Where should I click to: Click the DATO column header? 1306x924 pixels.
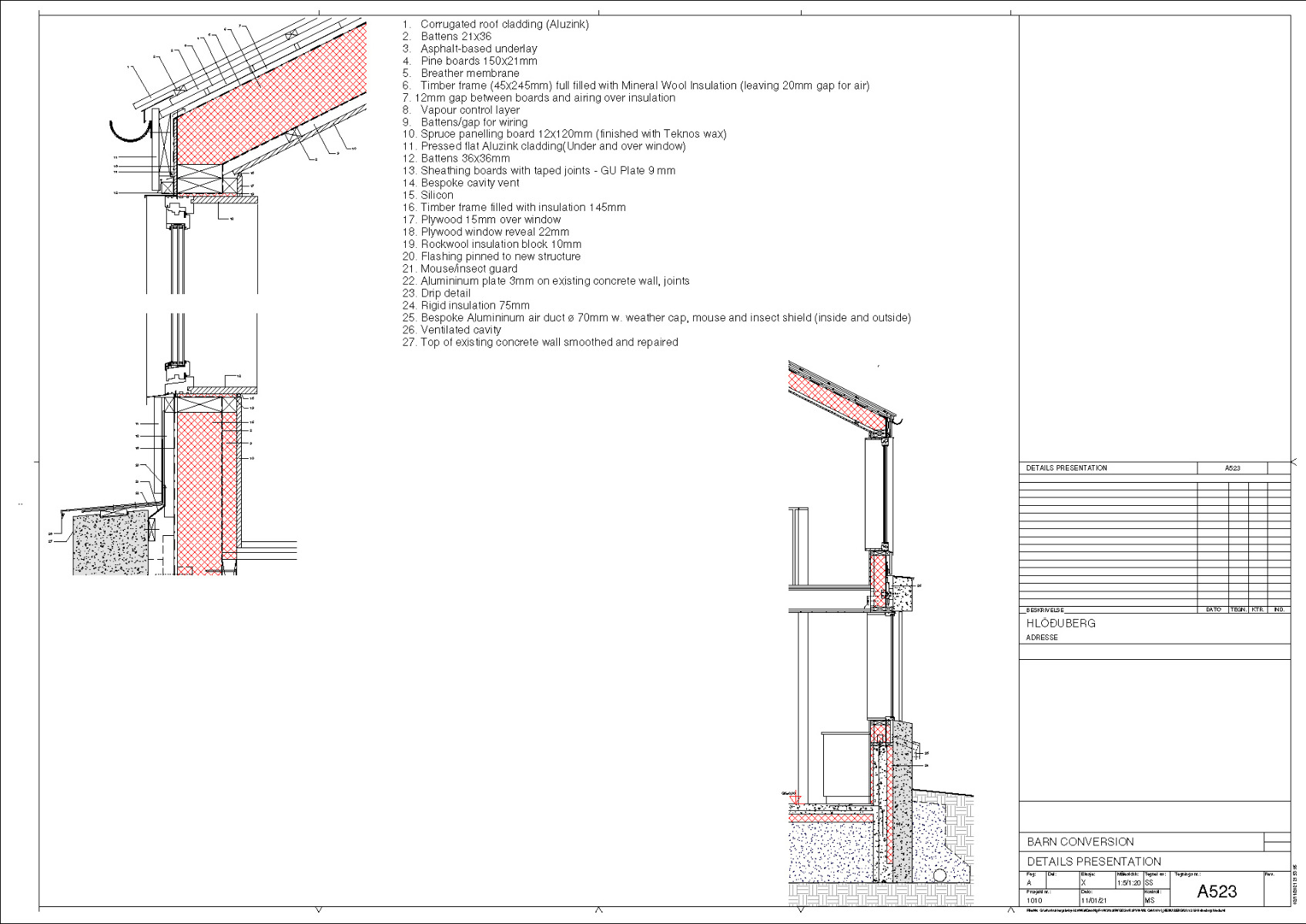click(x=1213, y=610)
